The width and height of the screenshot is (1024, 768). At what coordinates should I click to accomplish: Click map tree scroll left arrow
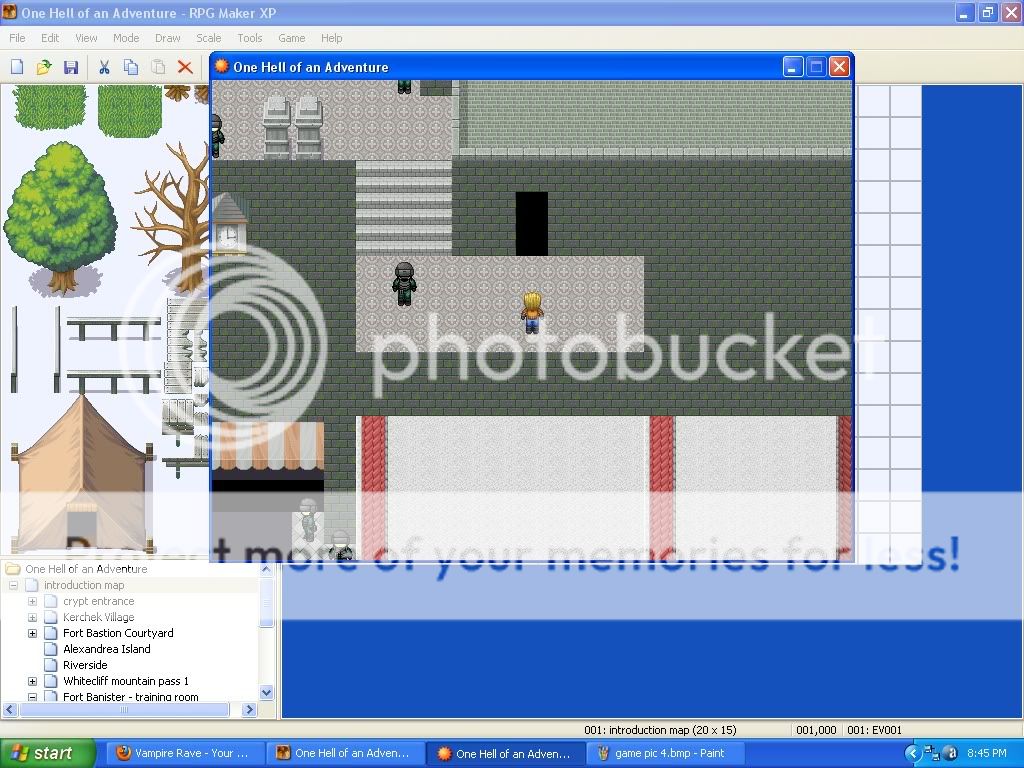tap(10, 709)
